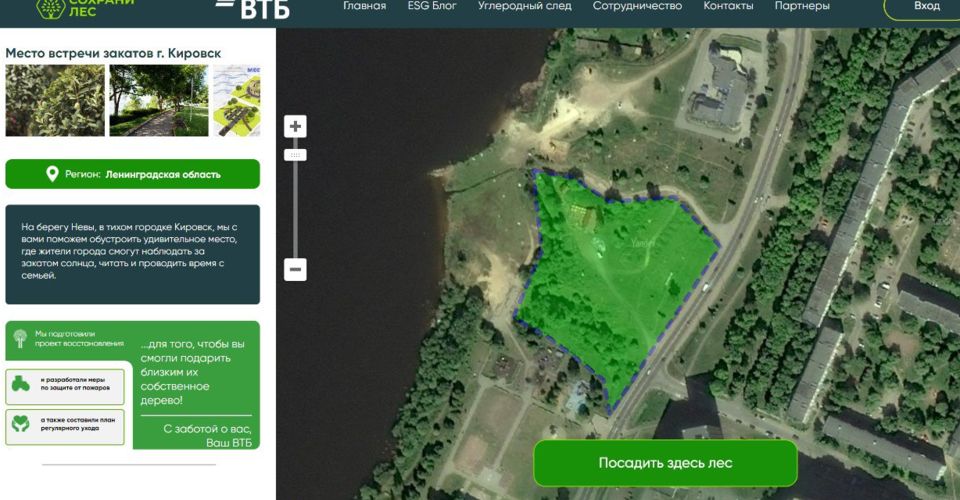Click the tree icon for restoration project
Viewport: 960px width, 500px height.
pyautogui.click(x=20, y=339)
